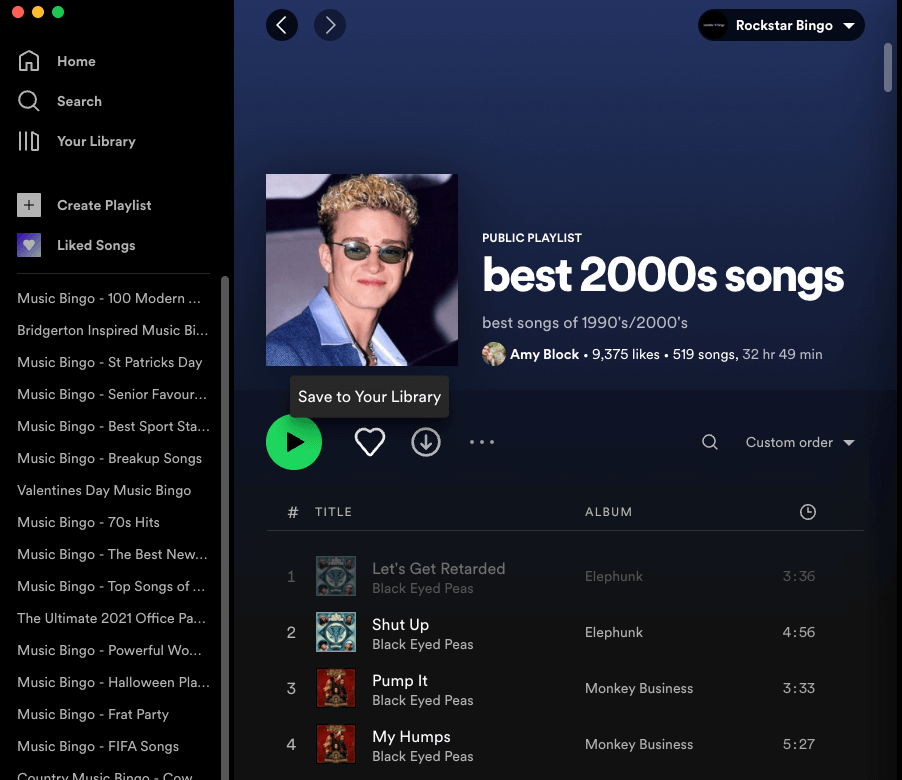Search within the playlist using magnifier icon

click(710, 442)
